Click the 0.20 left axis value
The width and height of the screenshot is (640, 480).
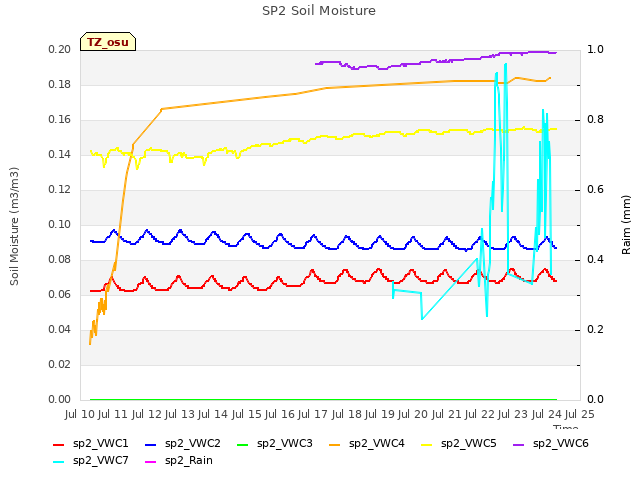60,49
